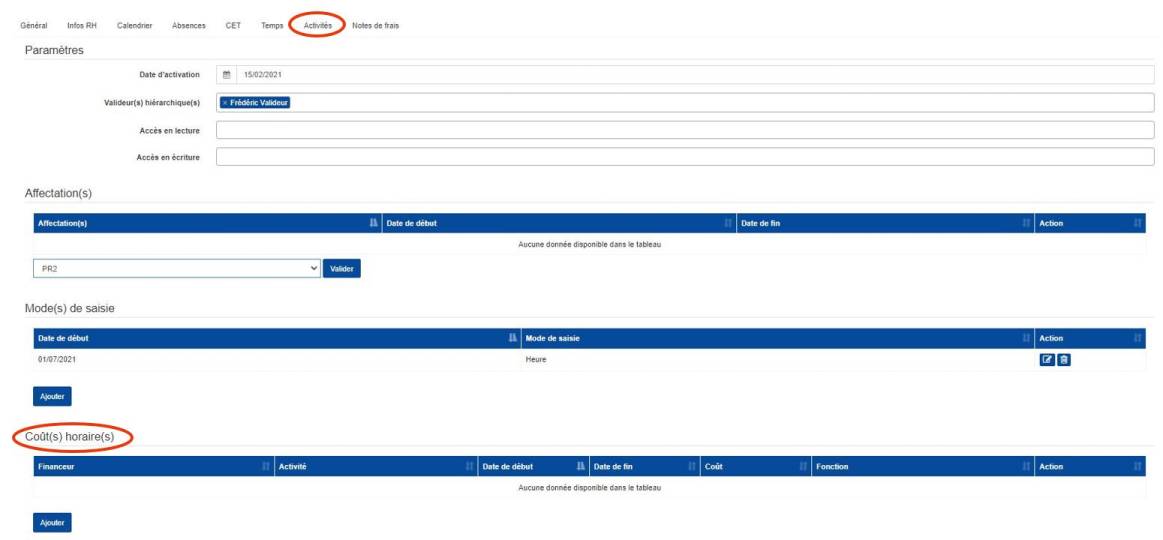1163x540 pixels.
Task: Open the PR2 affectation dropdown
Action: (177, 269)
